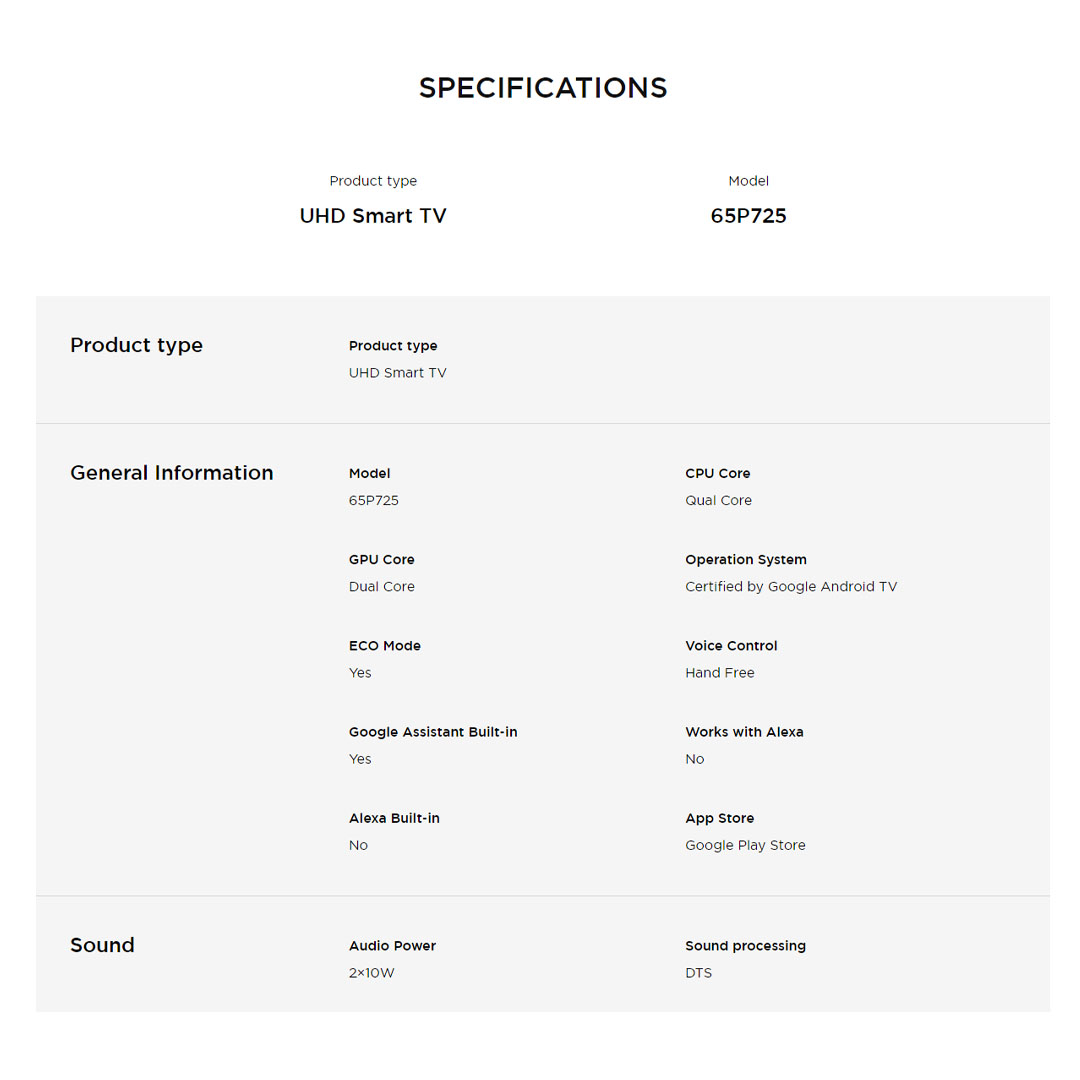Click the large 65P725 model header text
Screen dimensions: 1080x1080
748,216
